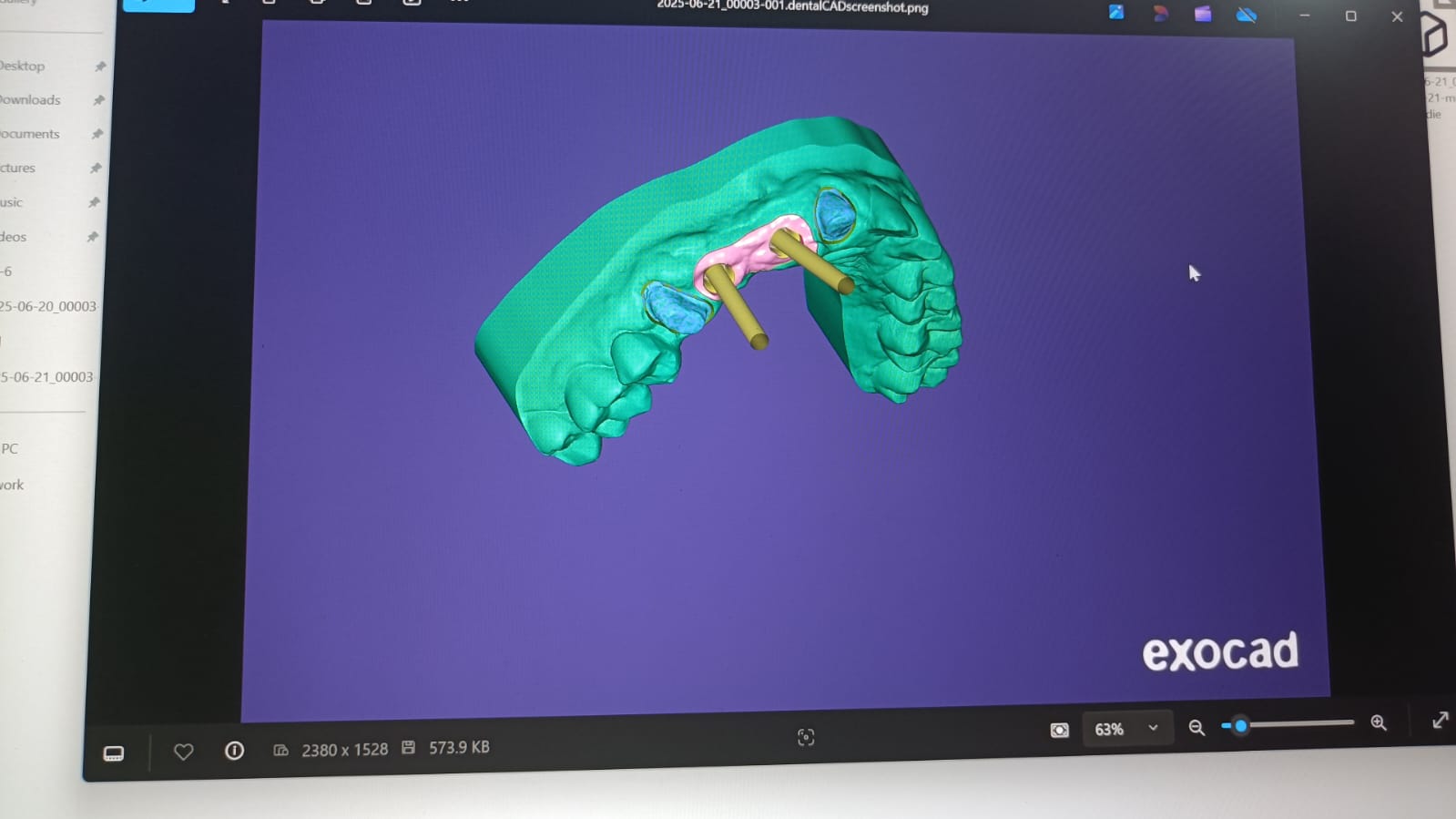Click the blue edit icon in title bar

tap(1115, 12)
